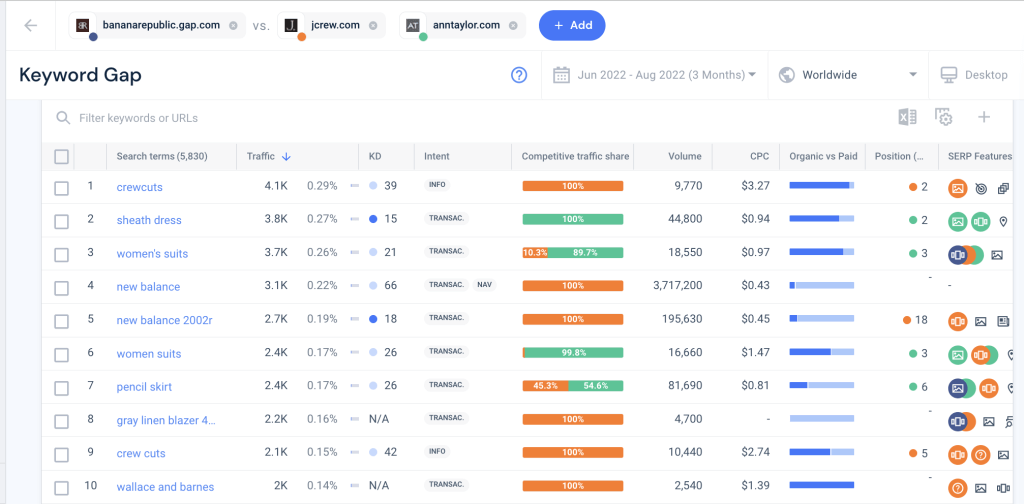Screen dimensions: 1024x504
Task: Click Organic vs Paid column header
Action: click(x=823, y=157)
